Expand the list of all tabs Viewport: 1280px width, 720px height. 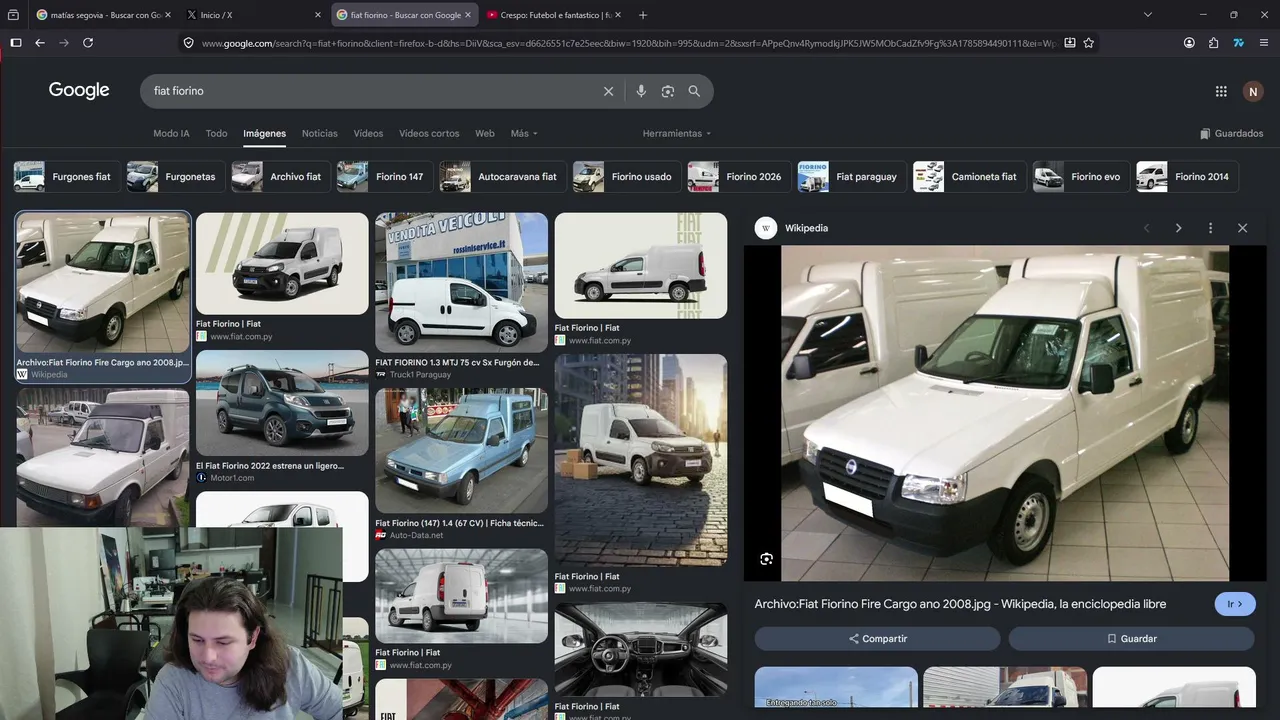pyautogui.click(x=1148, y=15)
